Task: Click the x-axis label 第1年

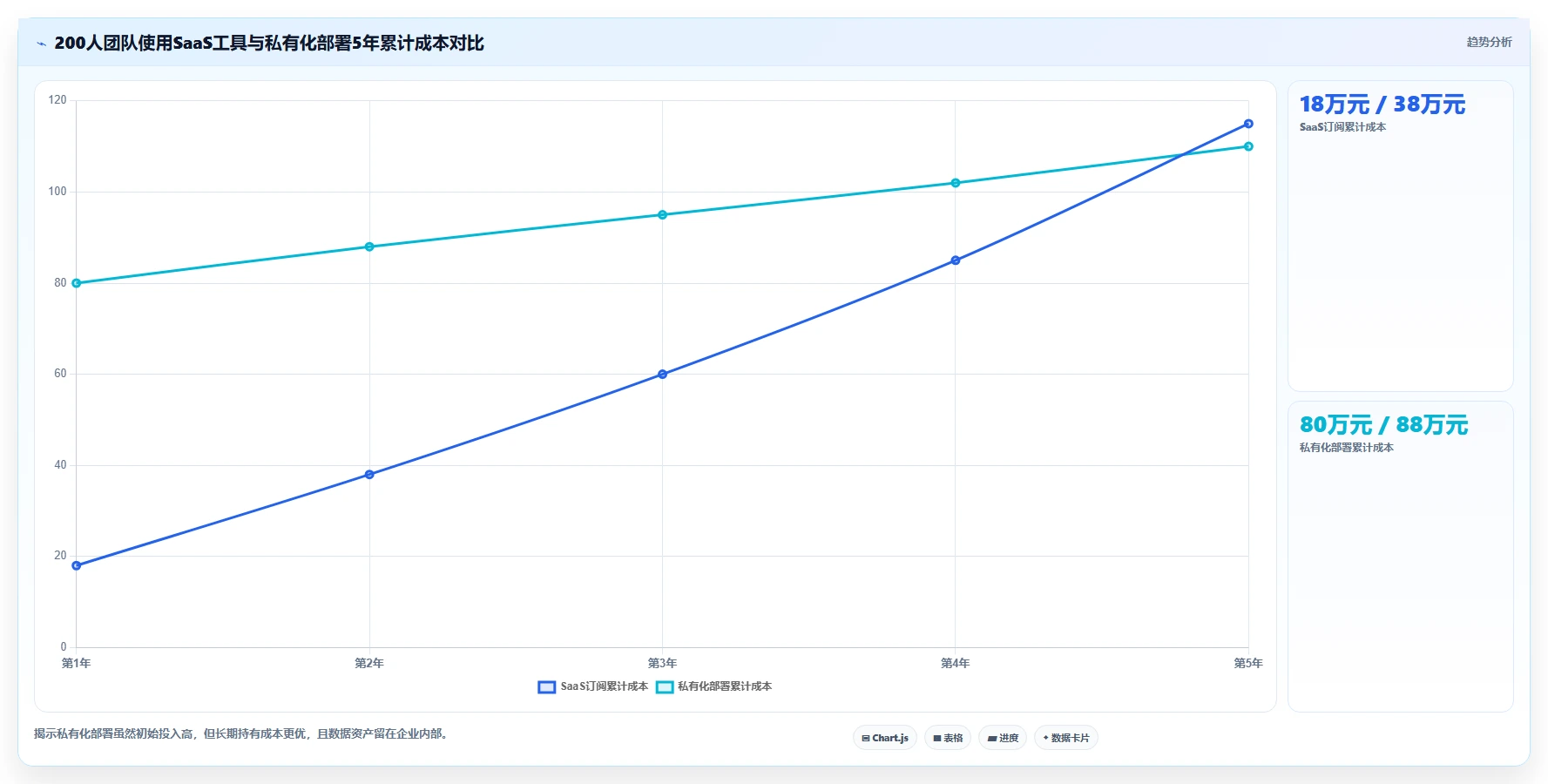Action: (x=77, y=664)
